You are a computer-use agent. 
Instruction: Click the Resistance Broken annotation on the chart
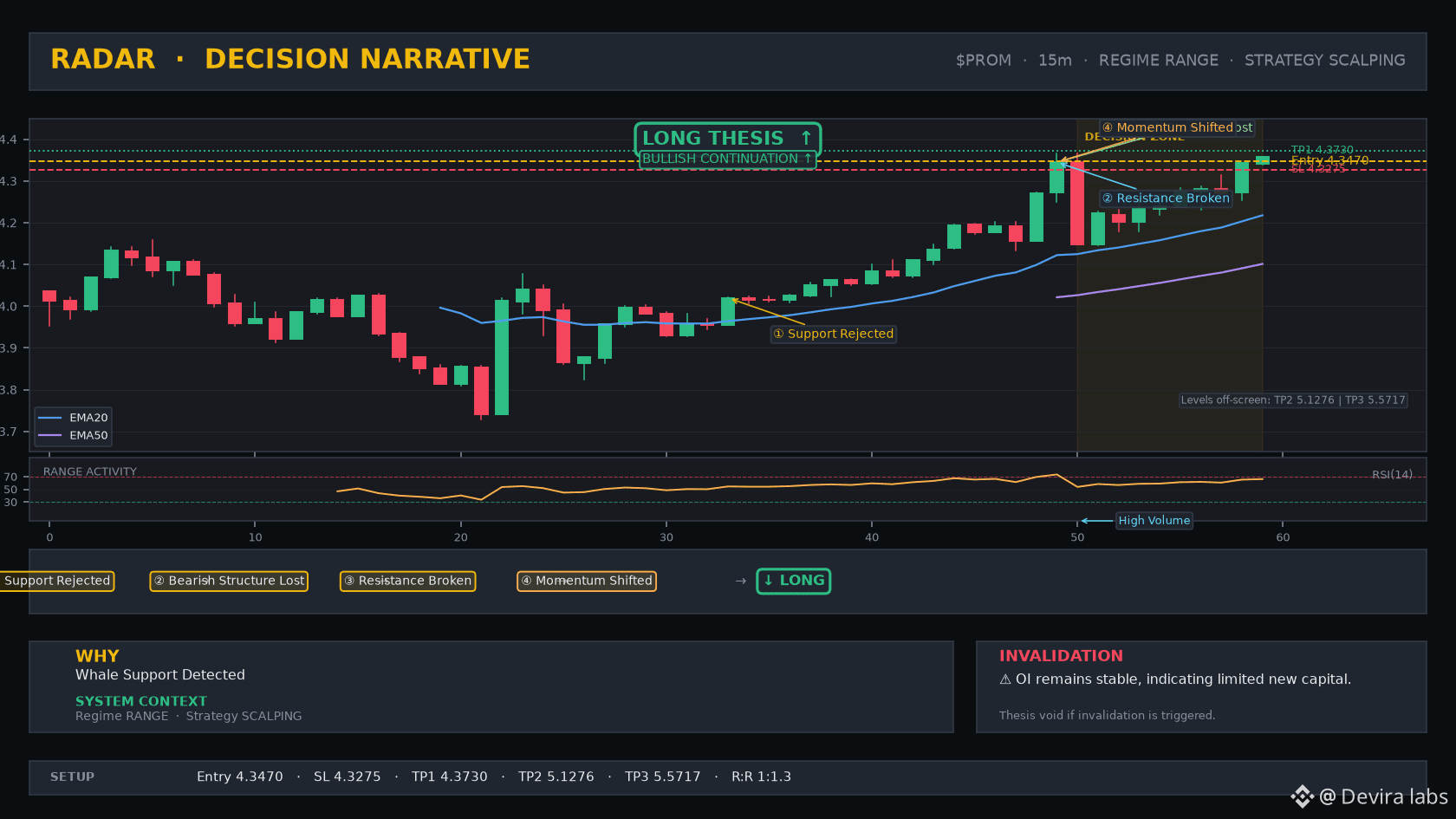coord(1166,198)
